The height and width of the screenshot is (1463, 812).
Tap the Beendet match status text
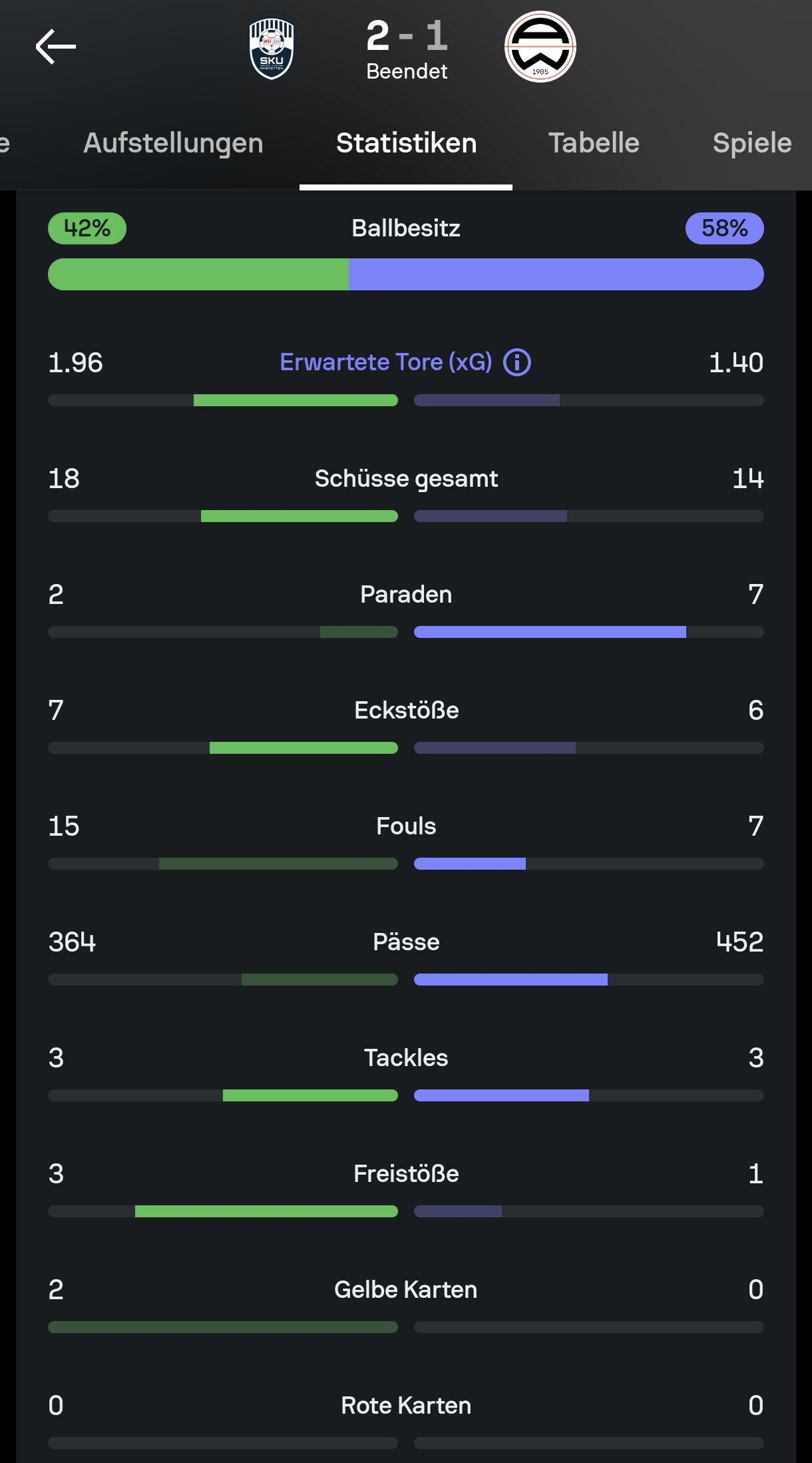407,71
